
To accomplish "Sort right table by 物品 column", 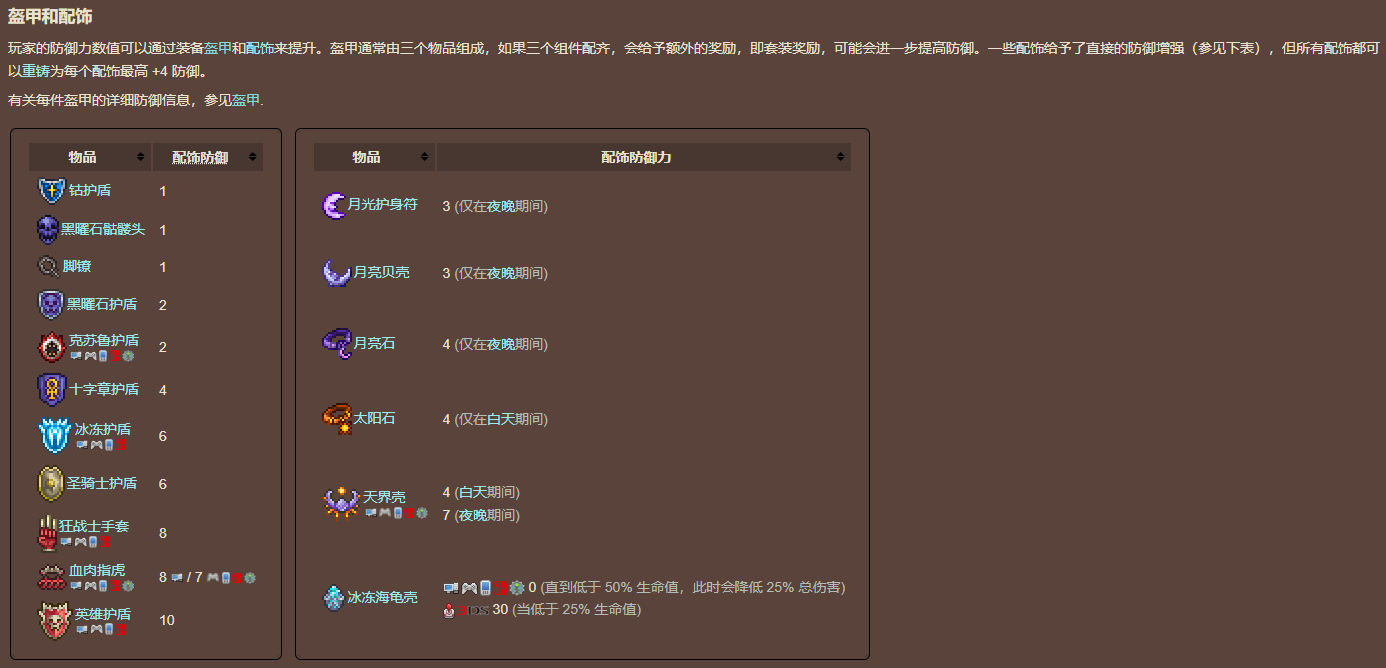I will [374, 157].
